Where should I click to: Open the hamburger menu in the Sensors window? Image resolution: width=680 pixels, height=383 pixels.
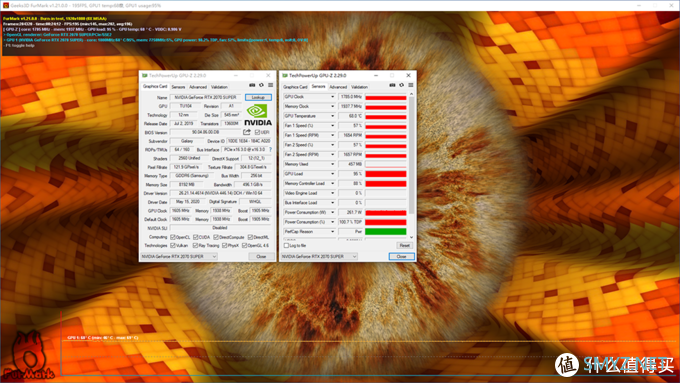coord(411,85)
